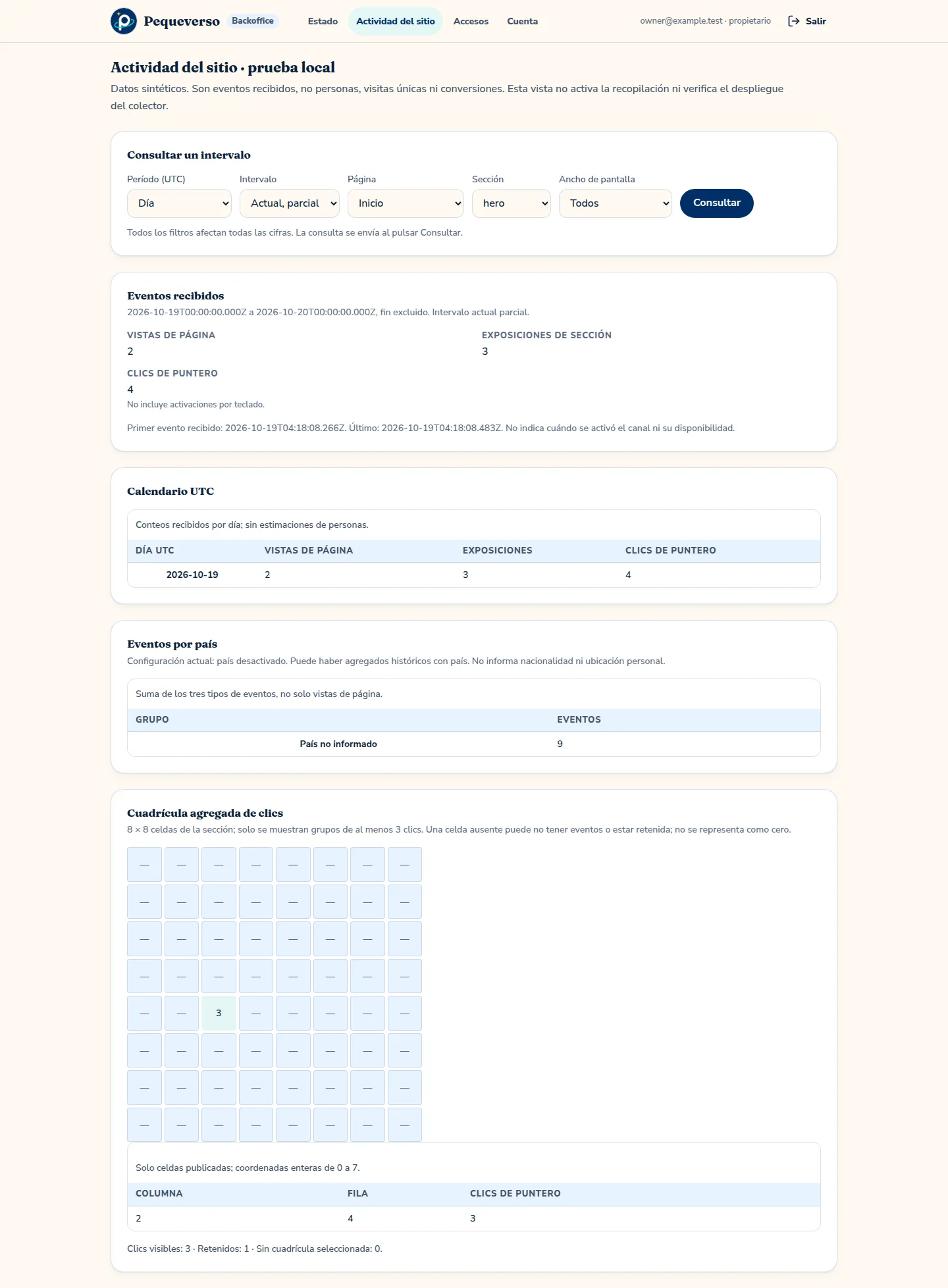Go to the Estado tab
The width and height of the screenshot is (948, 1288).
[323, 21]
